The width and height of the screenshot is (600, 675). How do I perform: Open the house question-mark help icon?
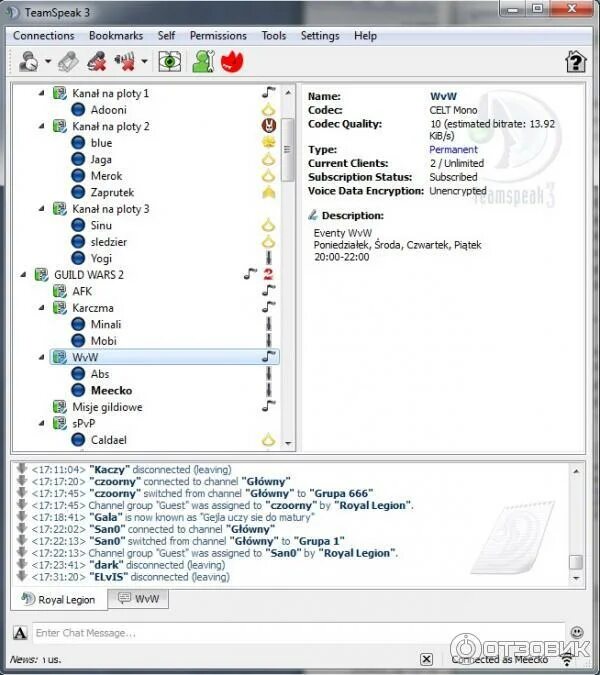point(575,62)
